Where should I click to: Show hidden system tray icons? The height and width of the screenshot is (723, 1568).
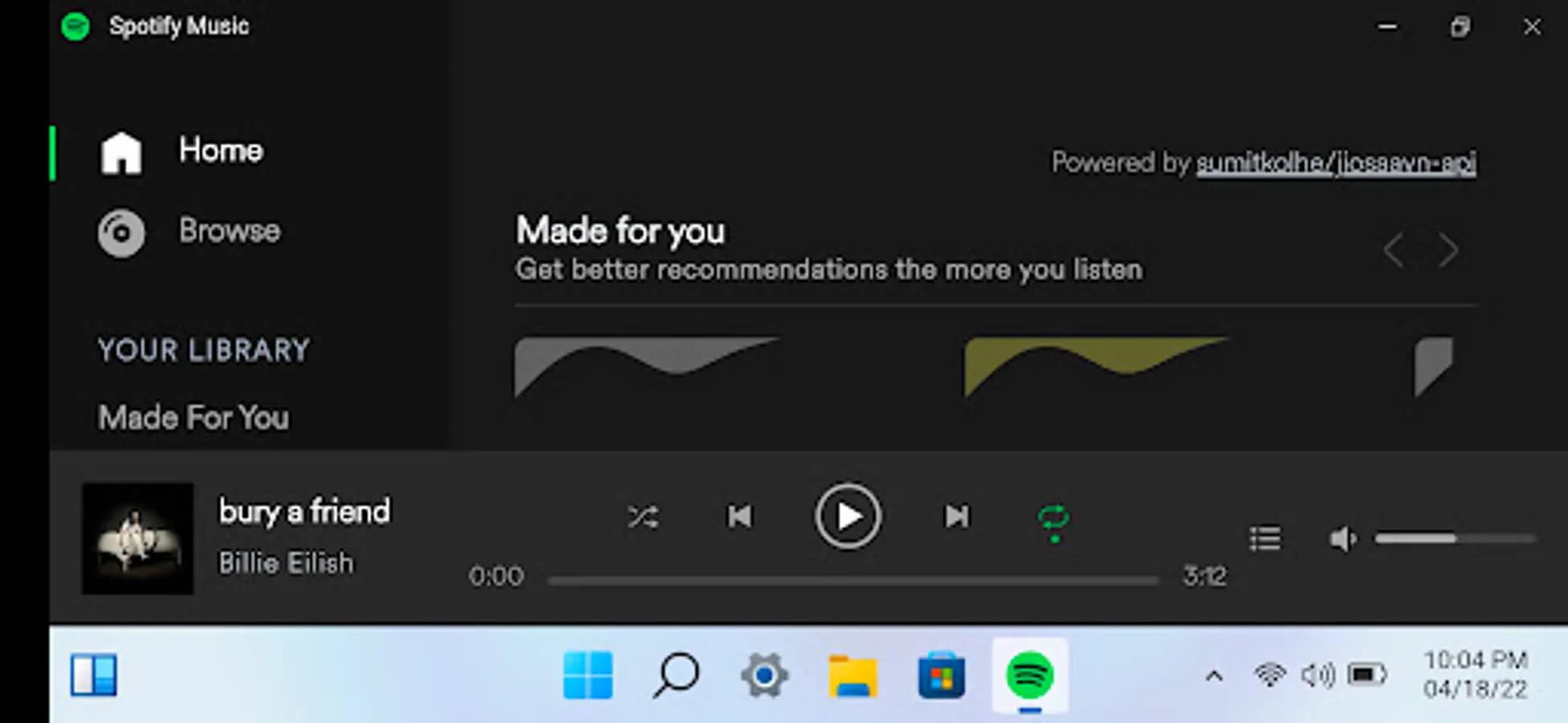click(1214, 676)
